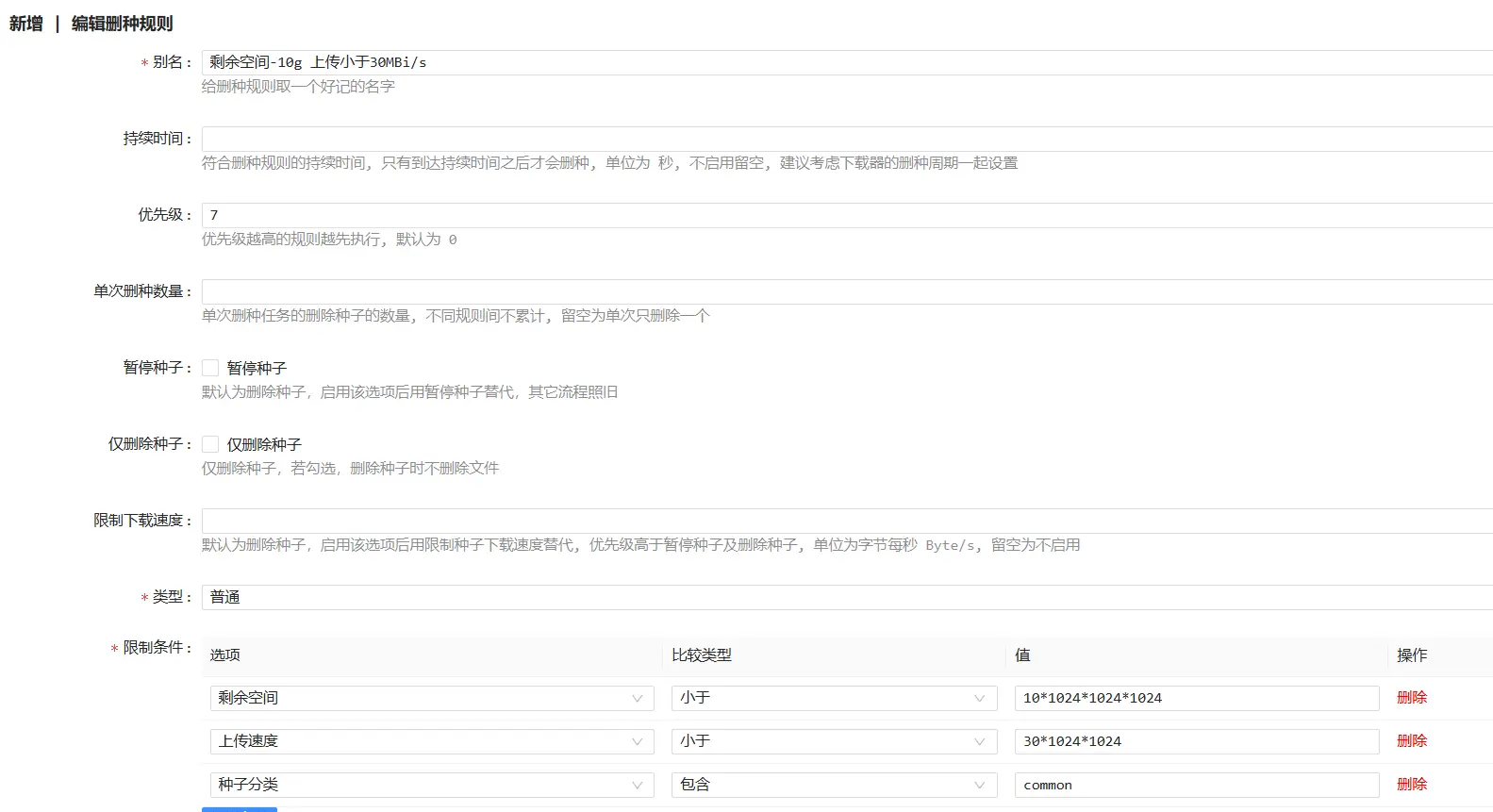Screen dimensions: 1493x812
Task: Edit the 30*1024*1024 value field
Action: click(1196, 741)
